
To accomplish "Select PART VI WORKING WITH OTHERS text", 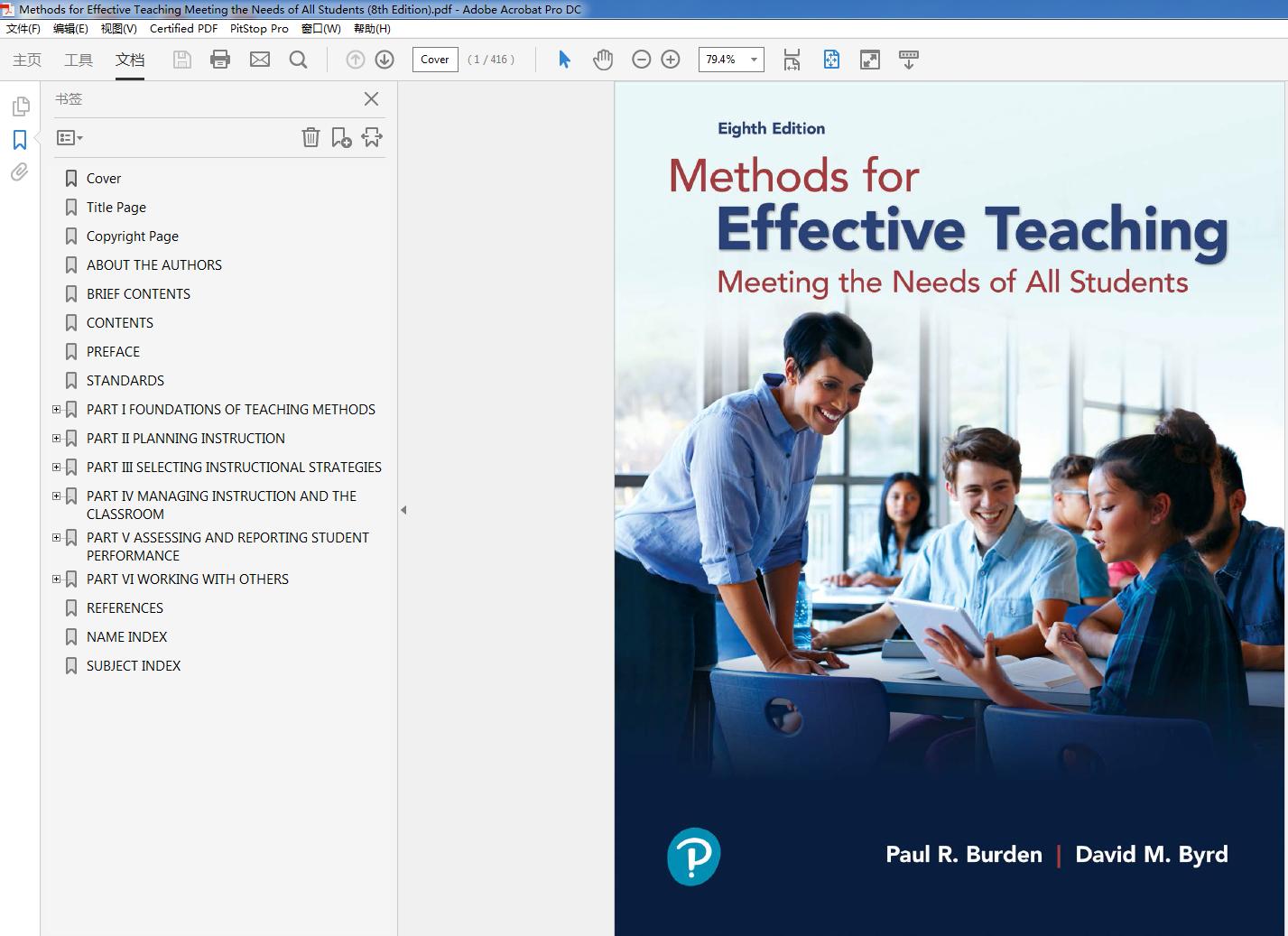I will (x=188, y=579).
